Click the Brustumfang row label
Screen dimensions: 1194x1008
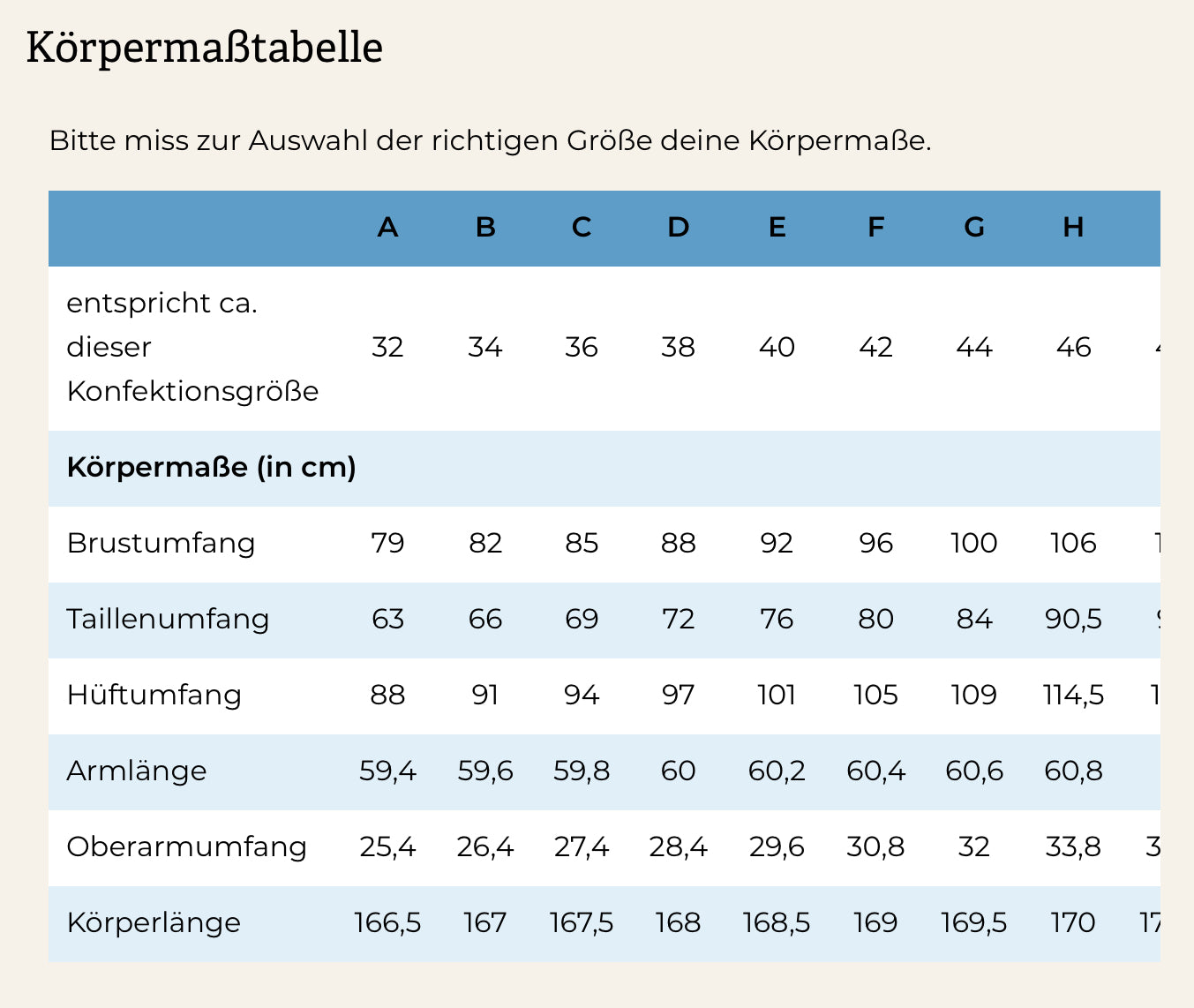tap(161, 543)
